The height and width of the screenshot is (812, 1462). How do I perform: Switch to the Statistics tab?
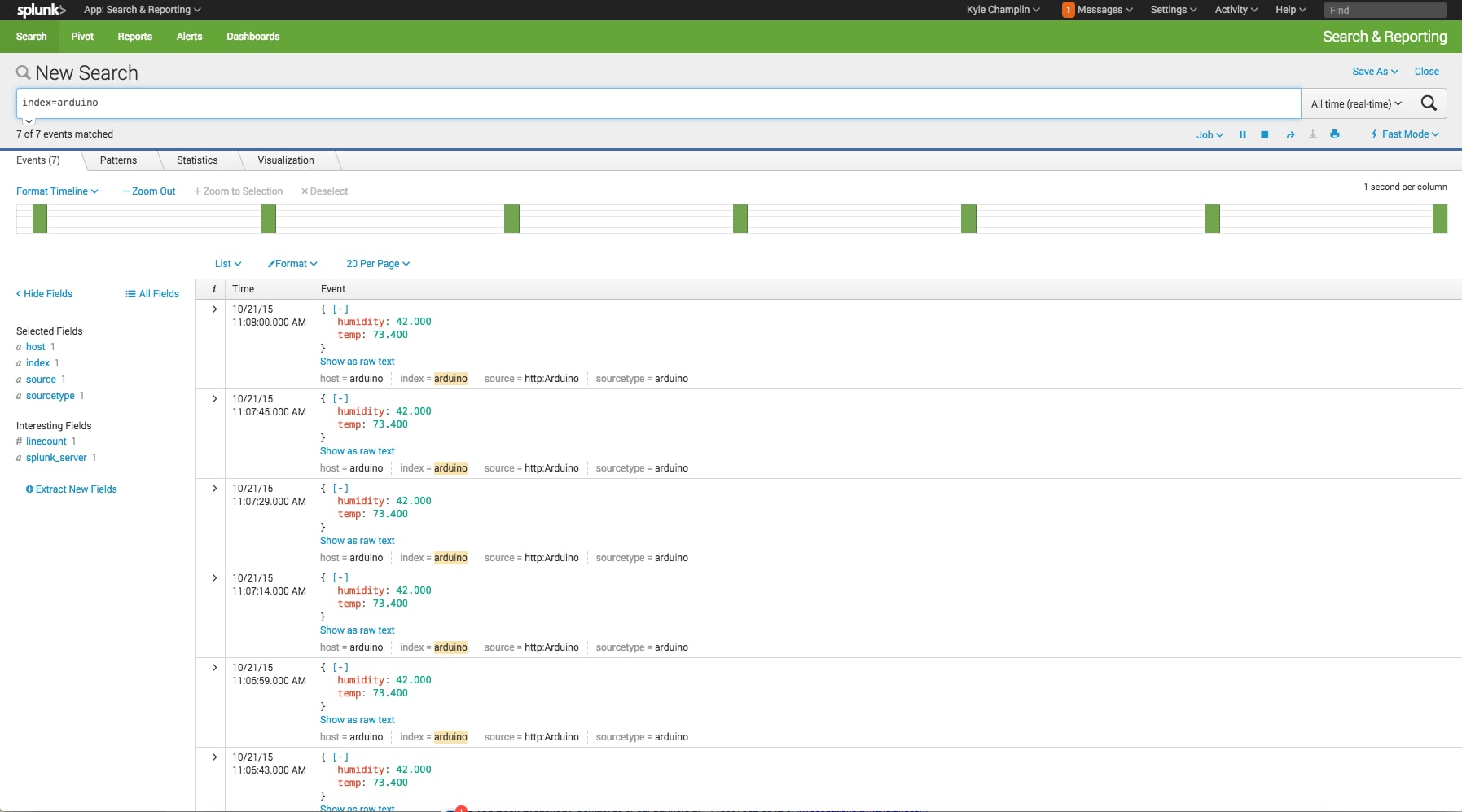[197, 160]
